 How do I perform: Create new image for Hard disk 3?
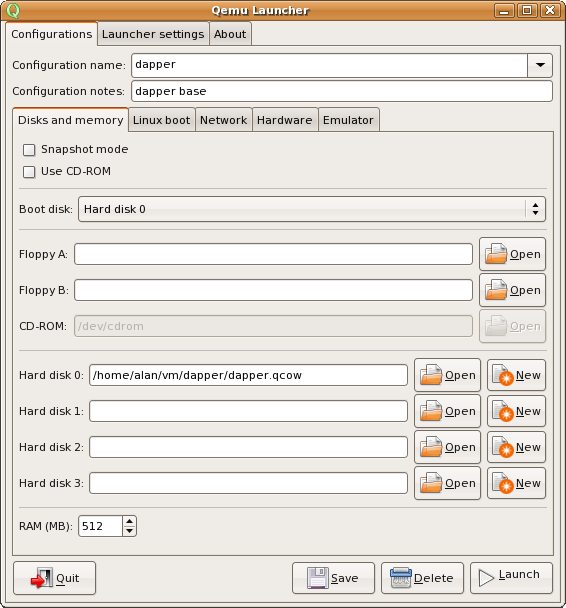point(516,483)
